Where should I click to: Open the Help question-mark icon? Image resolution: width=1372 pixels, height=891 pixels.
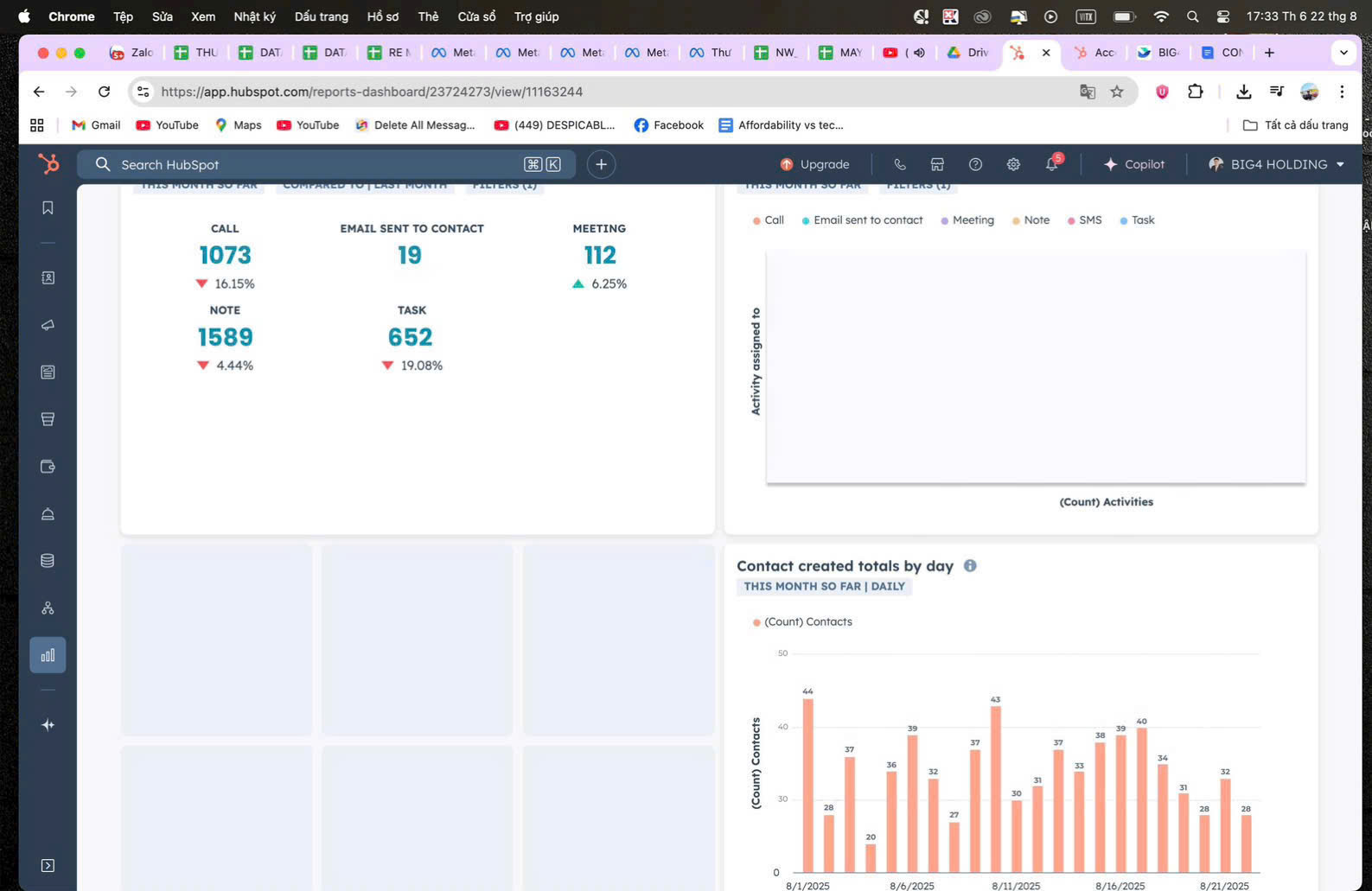[x=975, y=164]
